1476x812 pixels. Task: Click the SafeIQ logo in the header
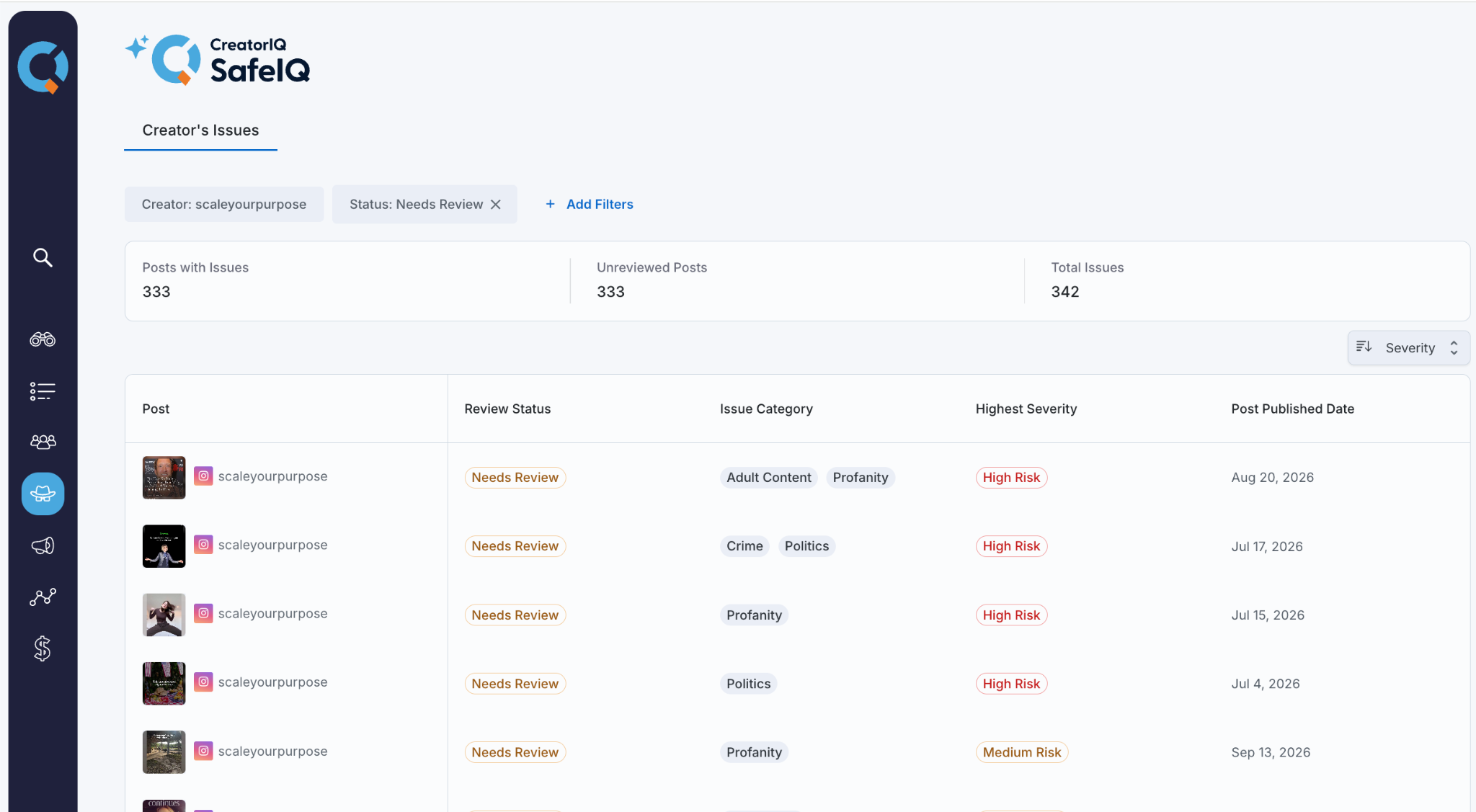click(x=218, y=60)
